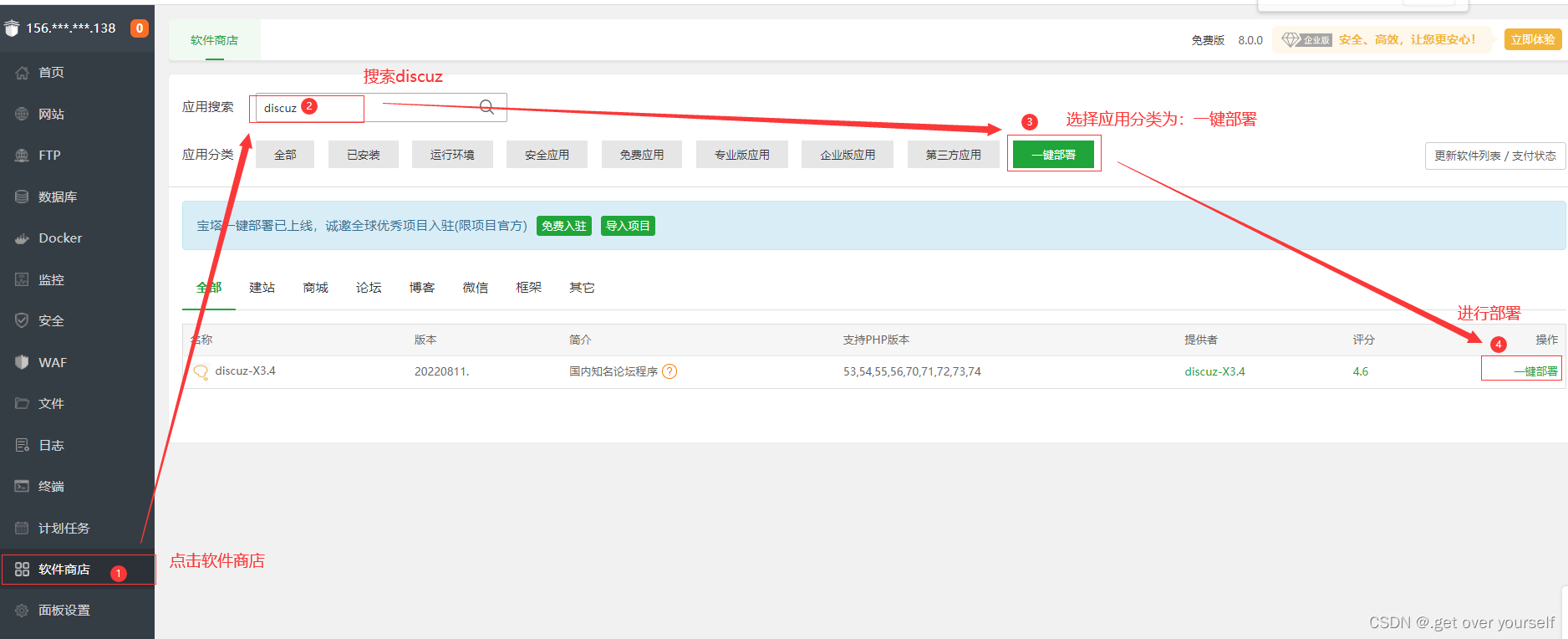Open the Docker whale icon
The width and height of the screenshot is (1568, 639).
(22, 238)
